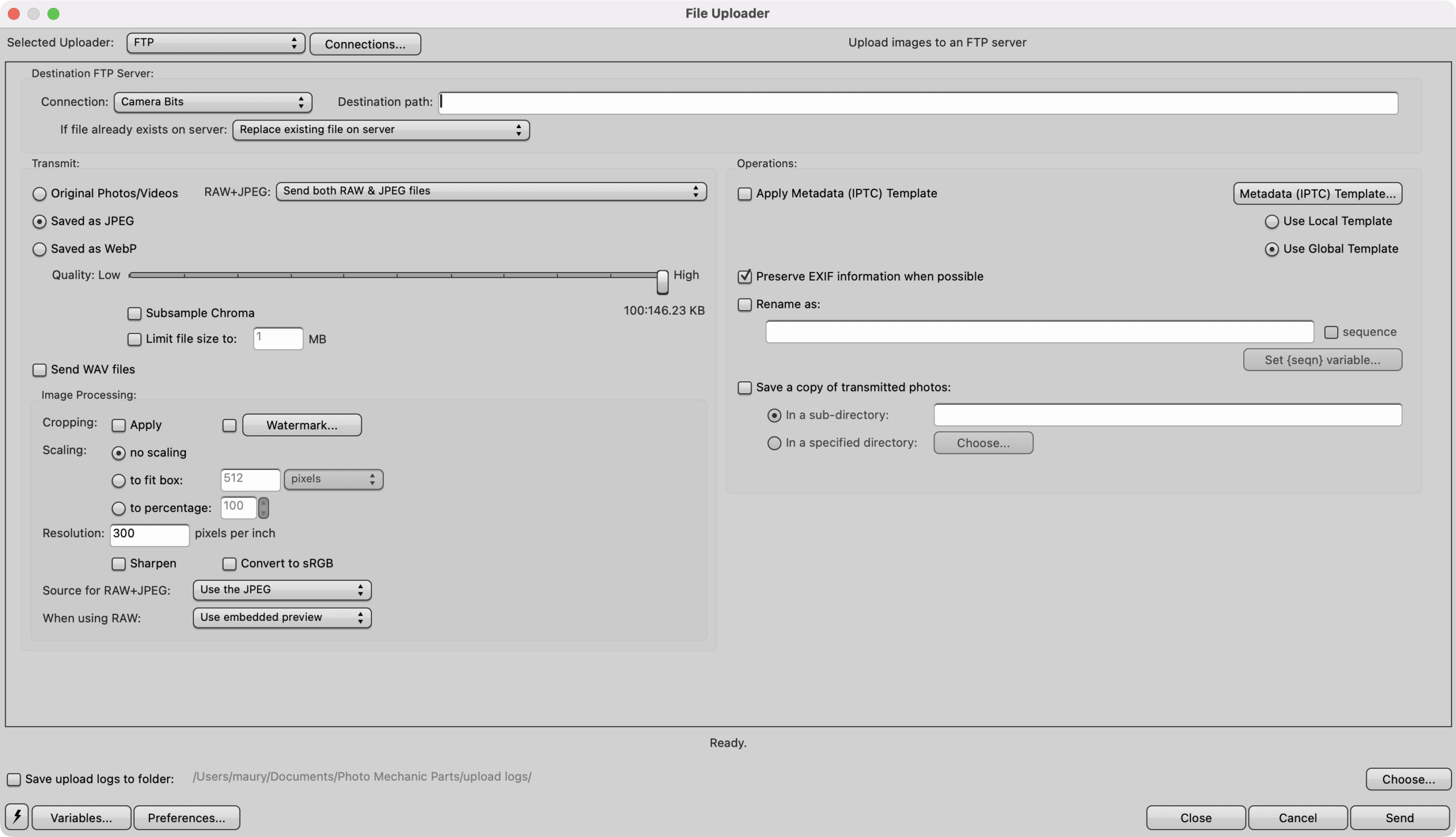Toggle the Cropping Apply checkbox
The height and width of the screenshot is (837, 1456).
[118, 426]
